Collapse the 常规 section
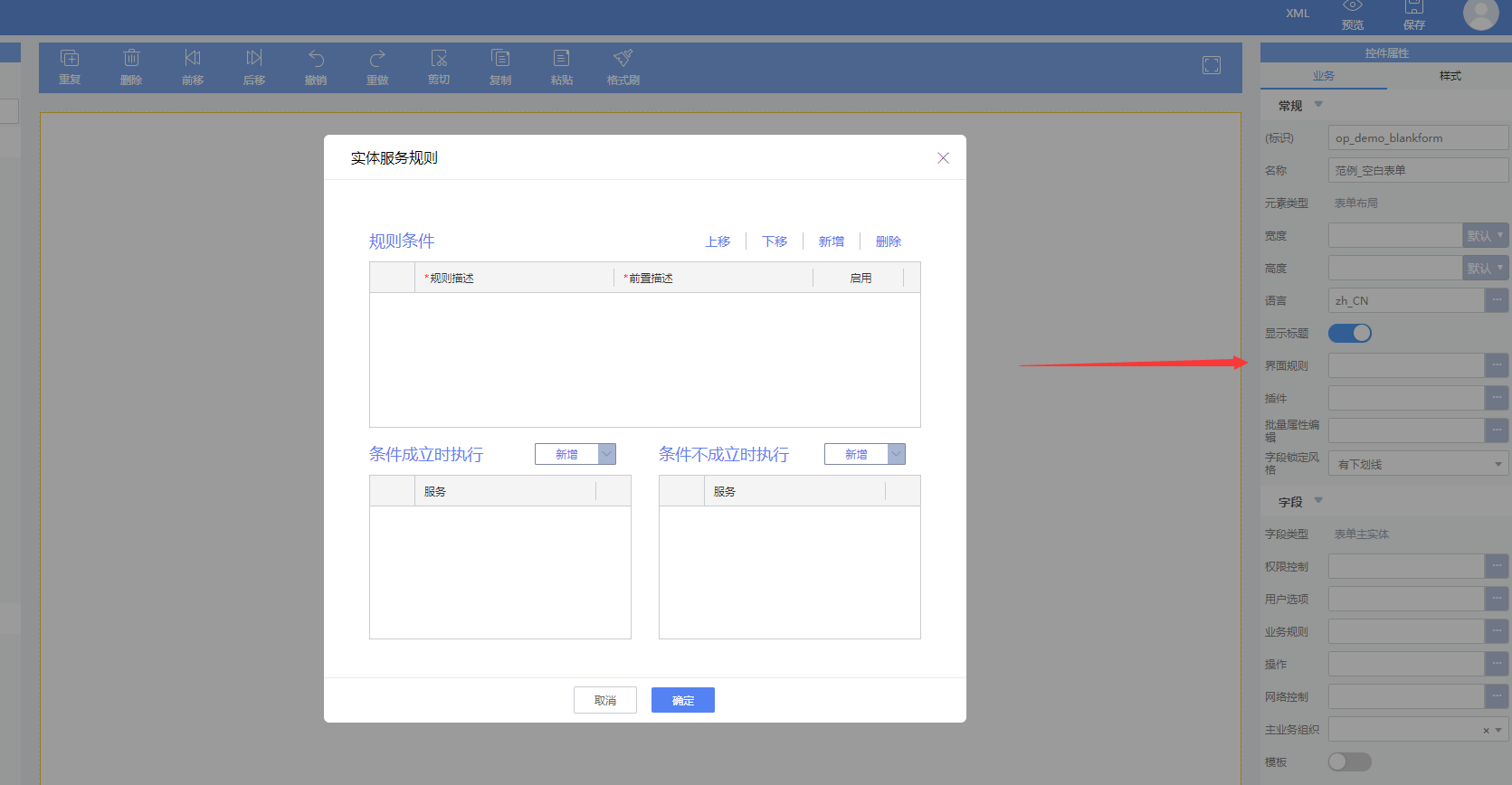 pos(1318,105)
